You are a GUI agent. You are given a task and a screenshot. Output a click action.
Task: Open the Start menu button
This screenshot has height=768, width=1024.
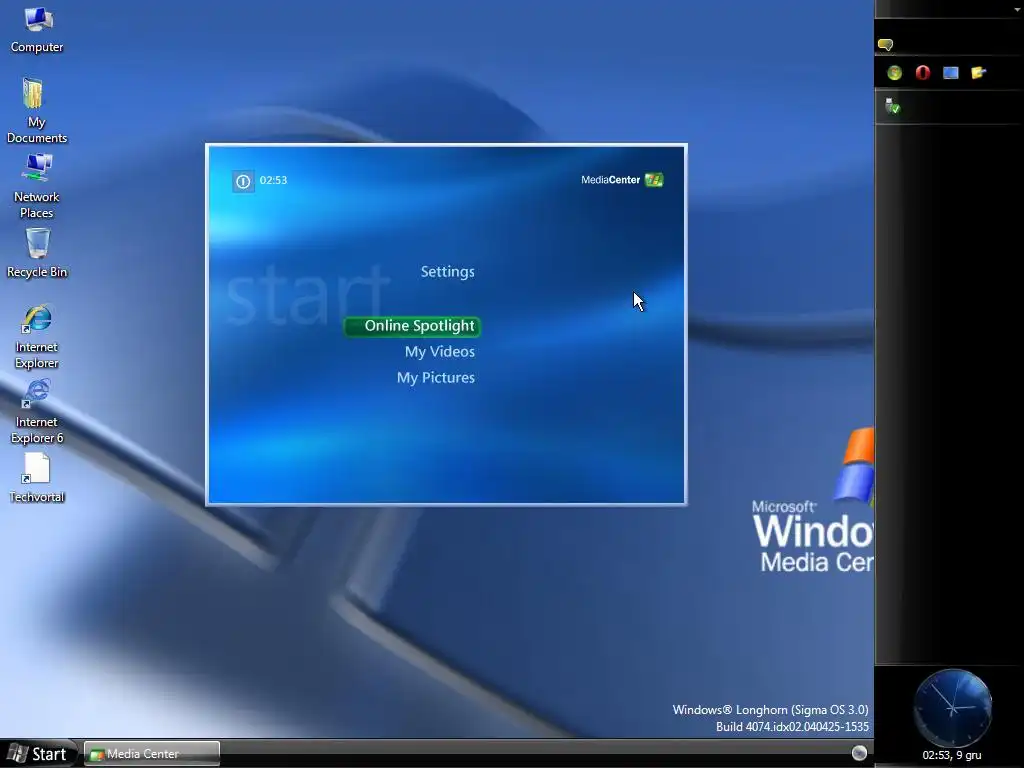coord(38,754)
